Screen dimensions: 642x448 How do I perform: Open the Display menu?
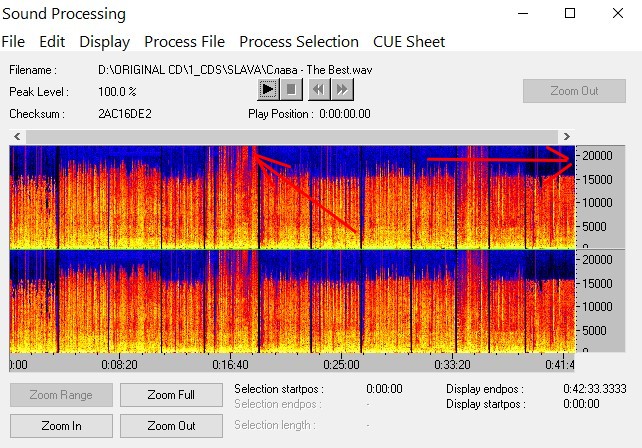tap(104, 42)
